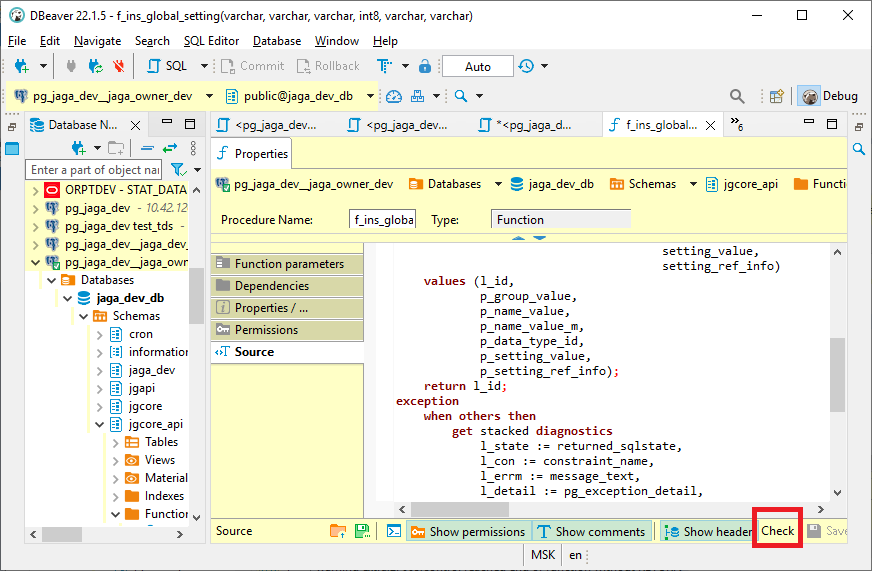Toggle Show permissions option
This screenshot has height=571, width=872.
[467, 531]
